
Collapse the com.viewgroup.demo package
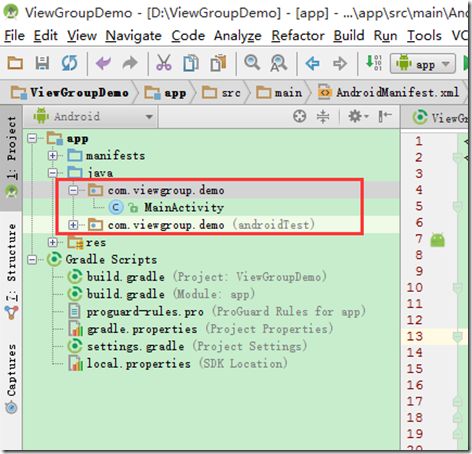[73, 190]
